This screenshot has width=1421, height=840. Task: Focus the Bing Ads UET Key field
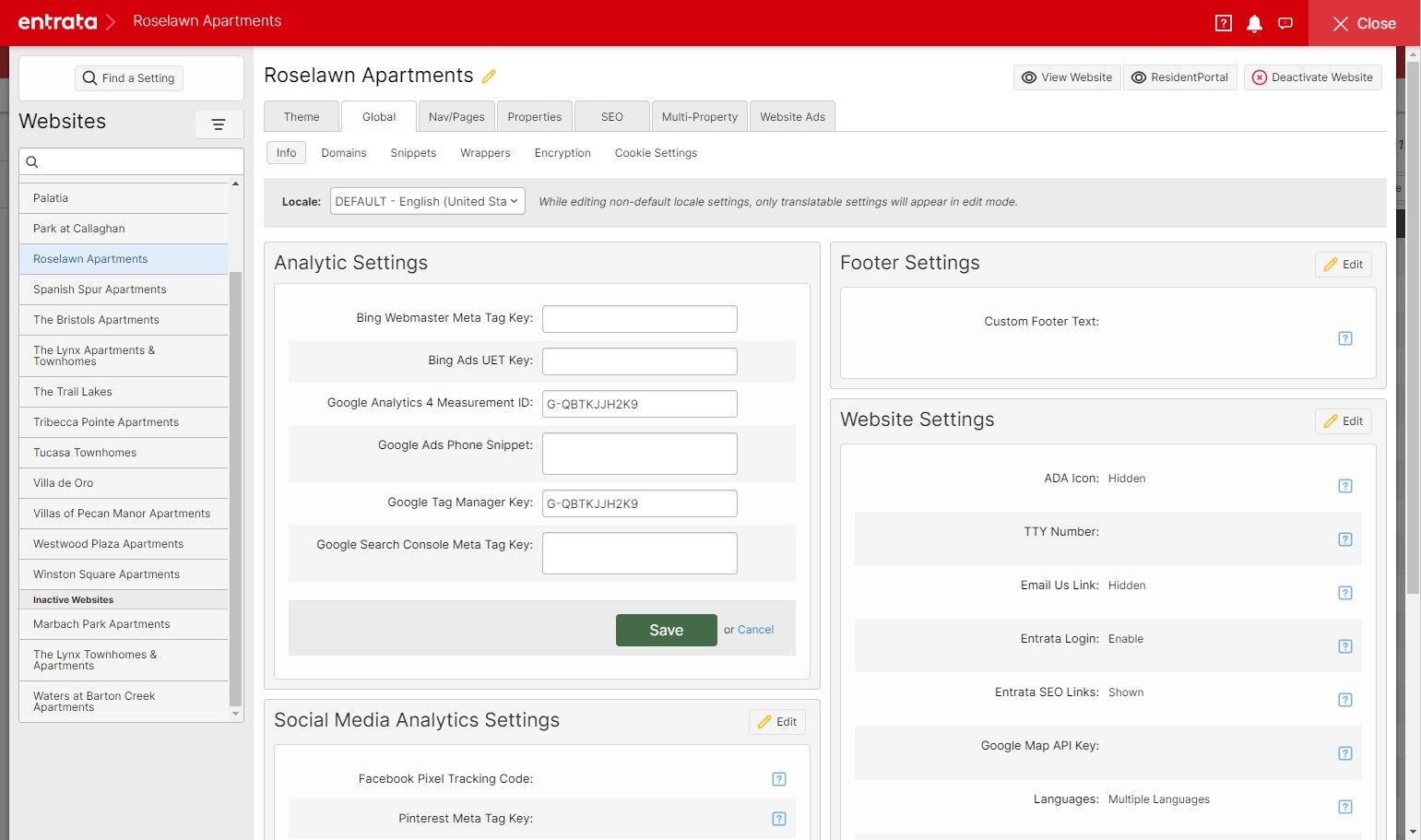point(640,361)
